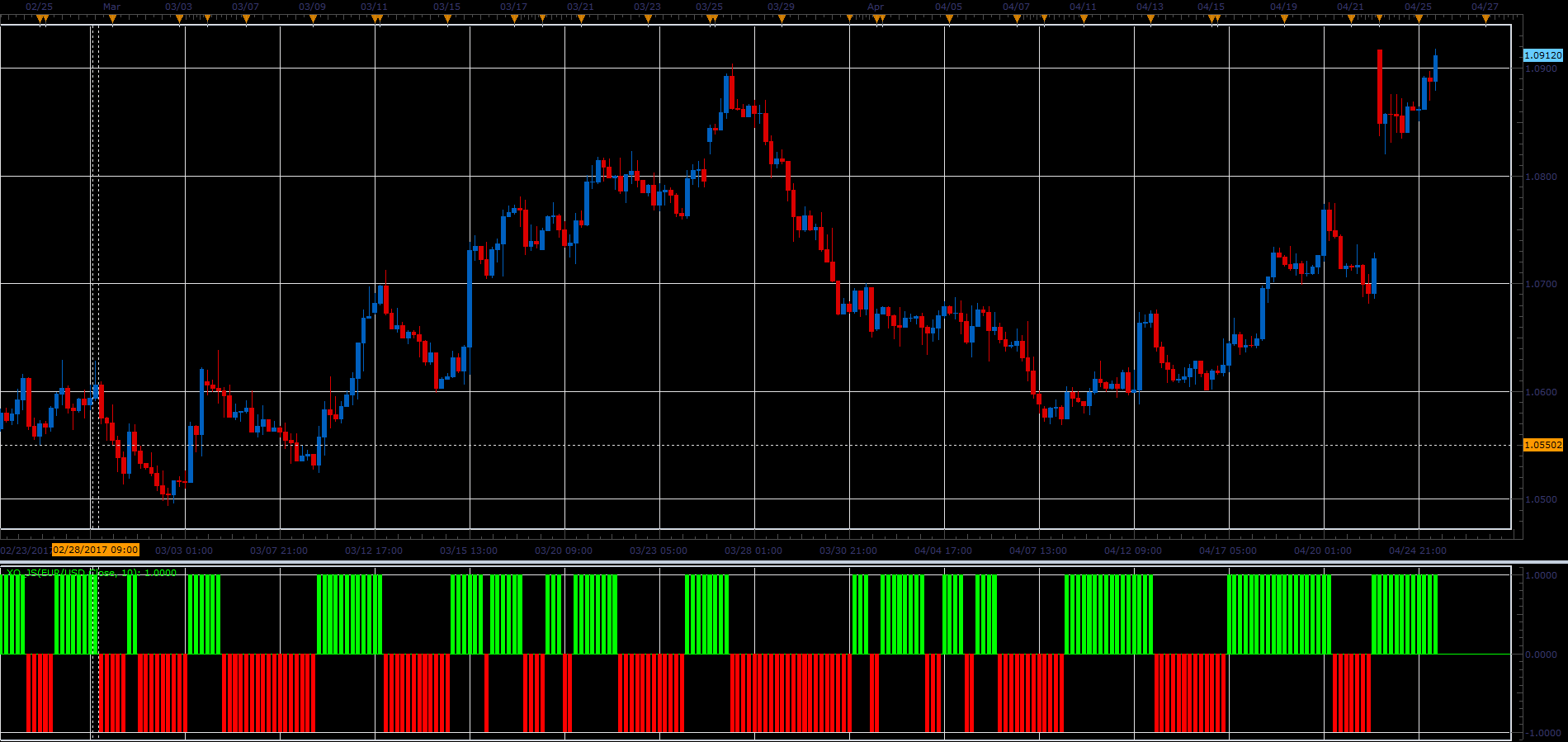
Task: Click the 1.0600 price axis label
Action: 1541,392
